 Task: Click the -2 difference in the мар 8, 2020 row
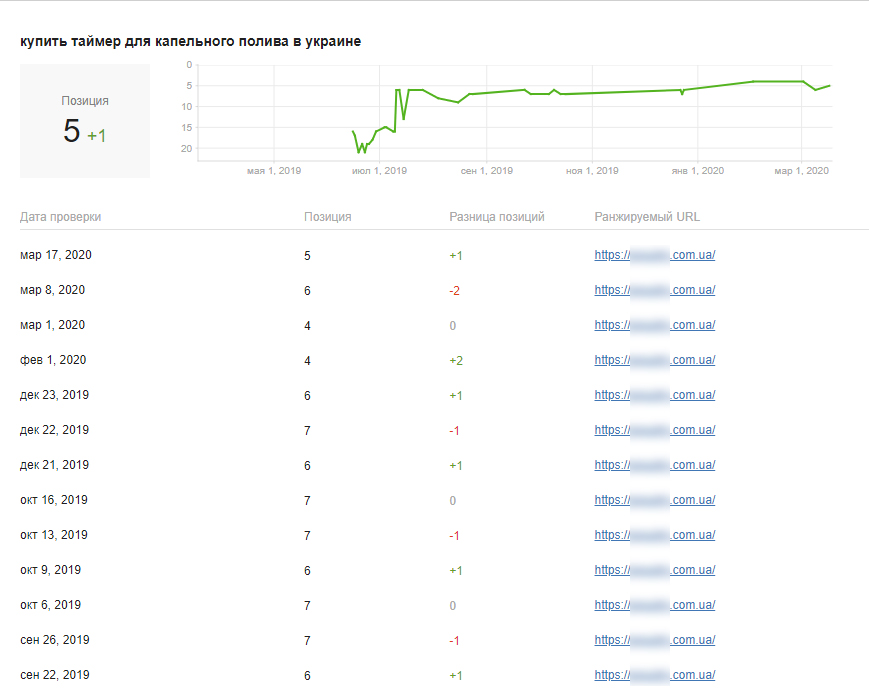point(454,290)
